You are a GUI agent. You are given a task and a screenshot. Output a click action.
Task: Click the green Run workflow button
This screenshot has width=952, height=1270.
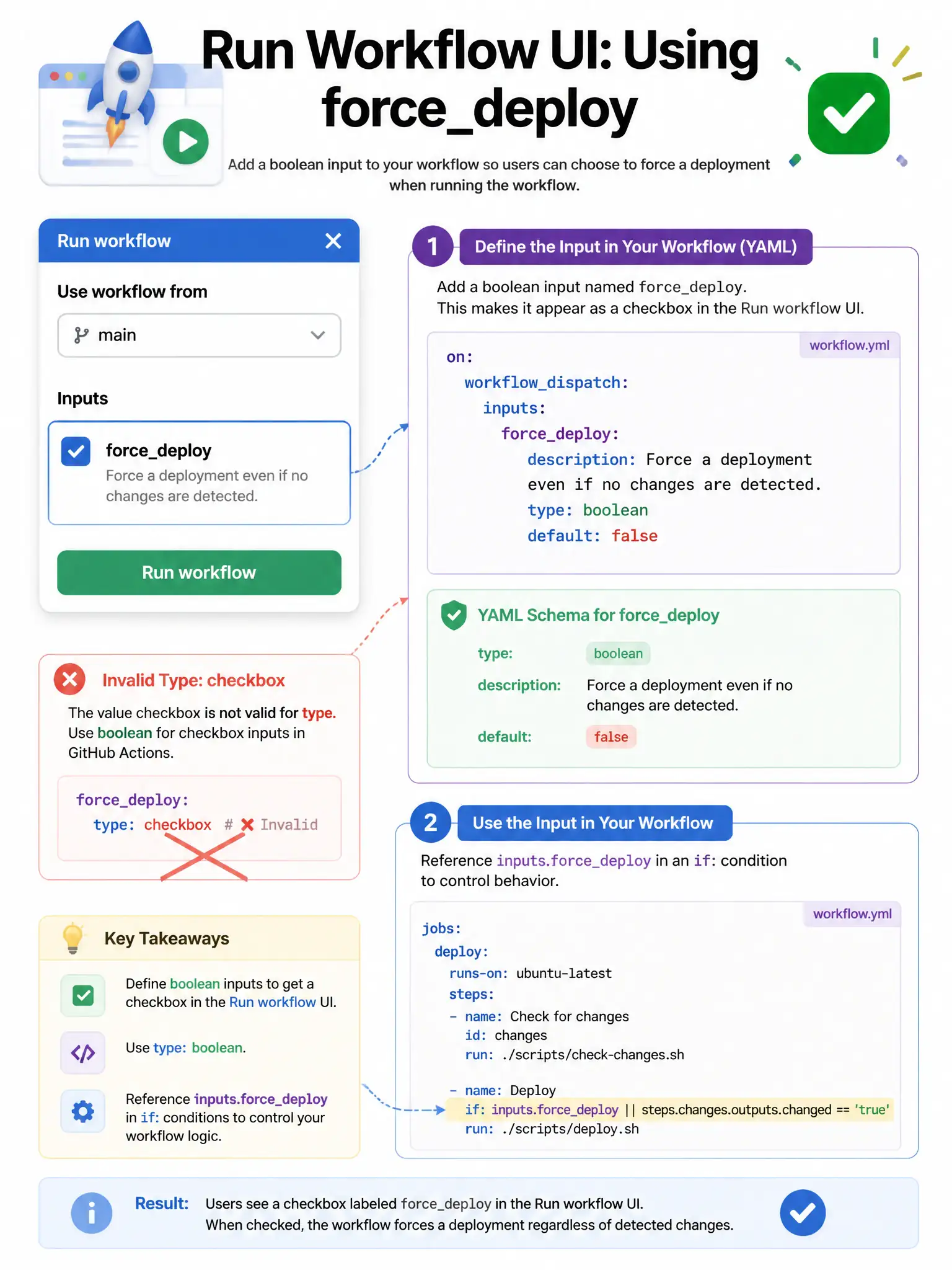(199, 572)
